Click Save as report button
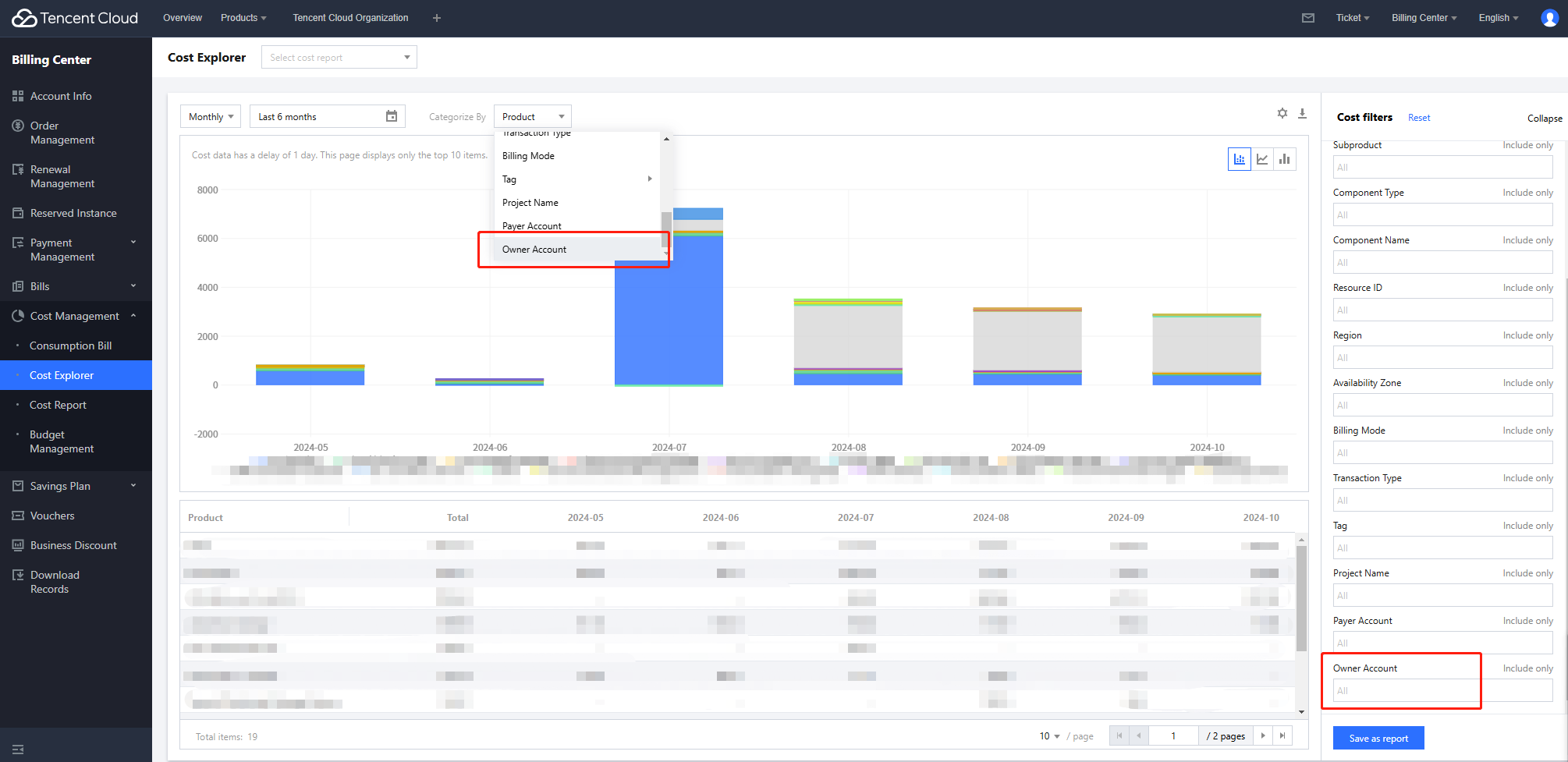The width and height of the screenshot is (1568, 762). tap(1378, 738)
